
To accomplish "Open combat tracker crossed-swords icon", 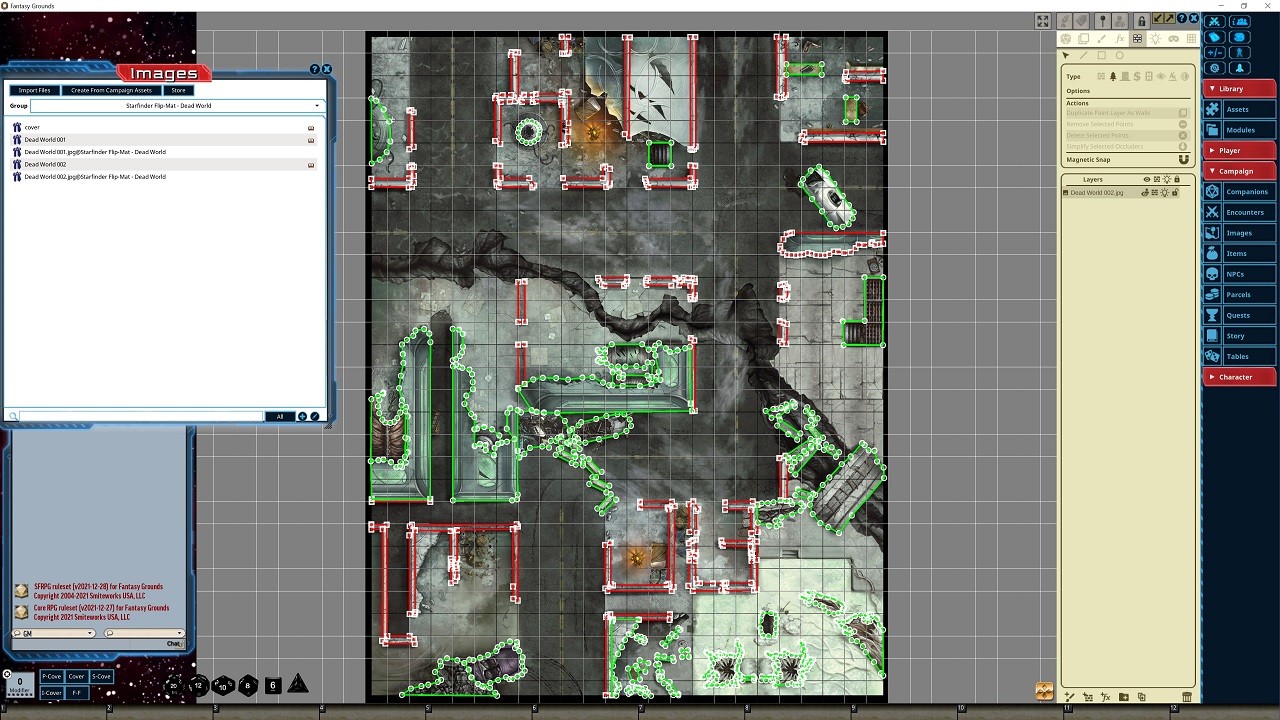I will [x=1215, y=21].
